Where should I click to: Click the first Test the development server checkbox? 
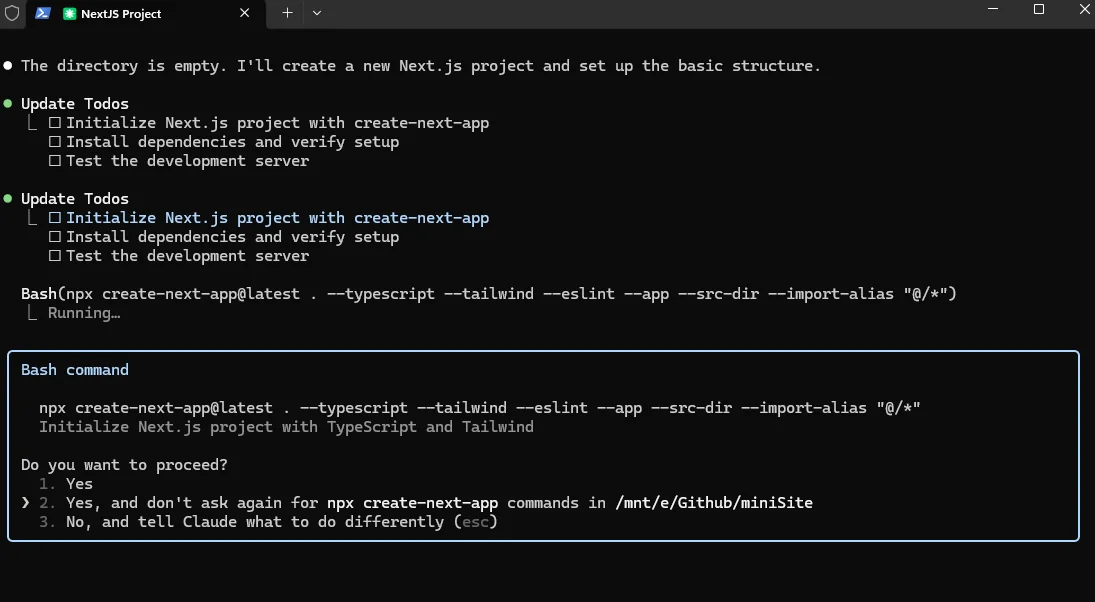click(x=55, y=161)
